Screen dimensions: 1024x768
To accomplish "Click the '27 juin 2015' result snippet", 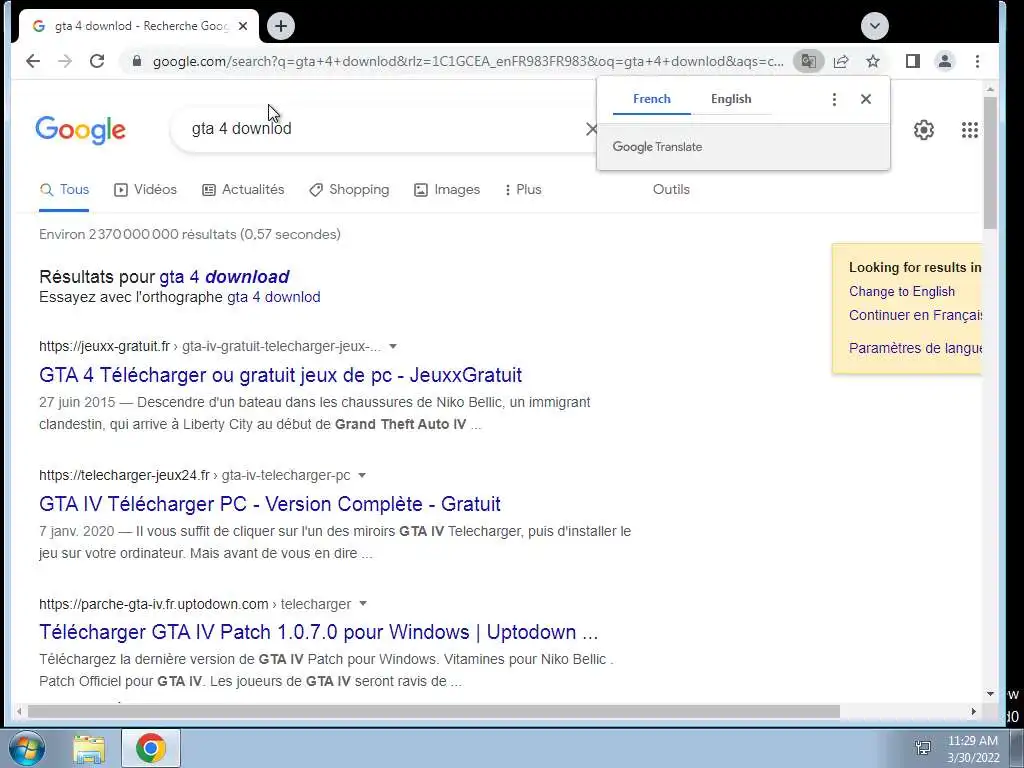I will [x=314, y=413].
